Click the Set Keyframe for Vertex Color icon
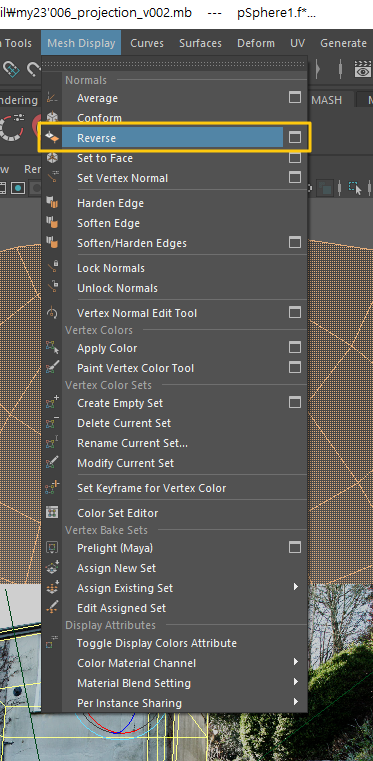373x761 pixels. (52, 488)
